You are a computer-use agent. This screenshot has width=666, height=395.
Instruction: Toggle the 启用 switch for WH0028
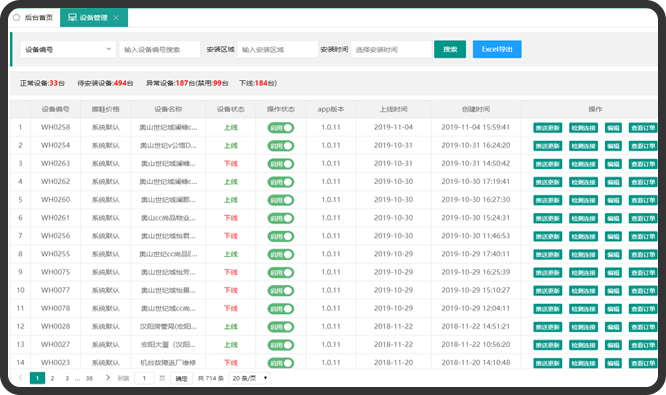tap(281, 327)
